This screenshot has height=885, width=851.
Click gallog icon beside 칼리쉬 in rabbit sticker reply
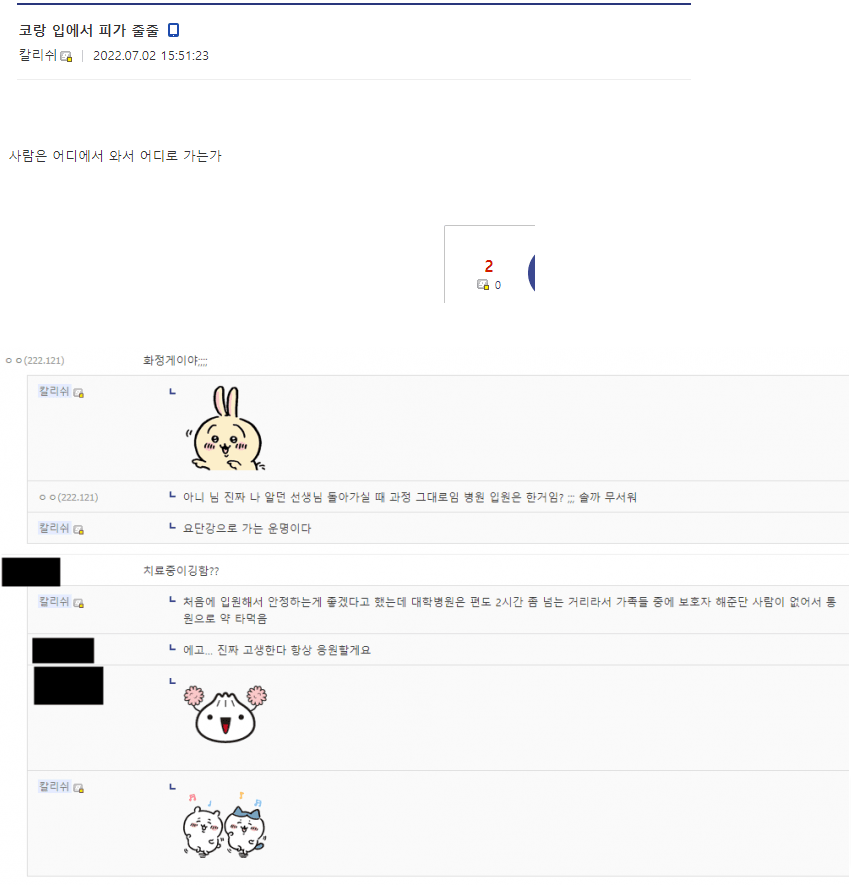pos(78,393)
